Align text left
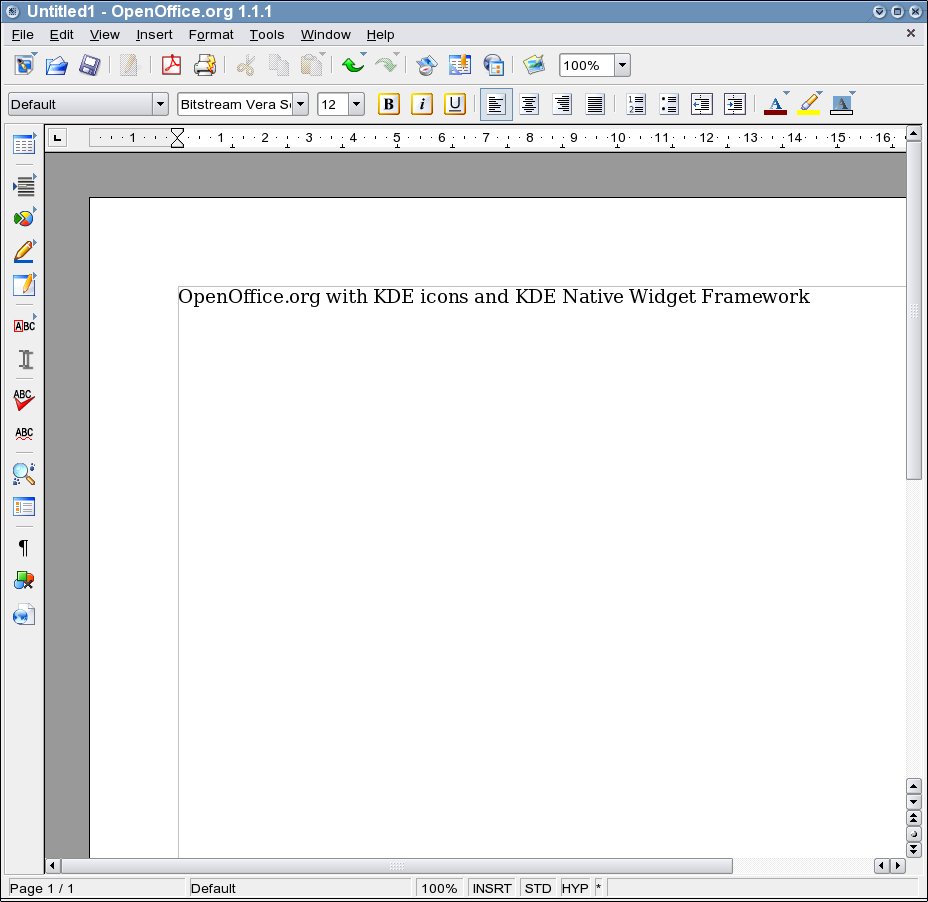This screenshot has width=928, height=902. click(496, 104)
